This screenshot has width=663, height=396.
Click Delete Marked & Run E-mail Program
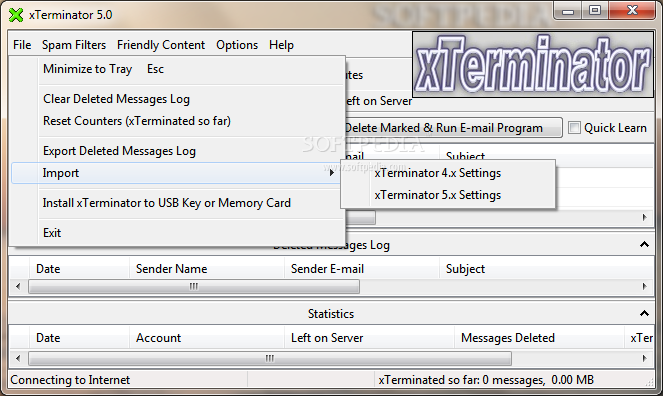coord(453,128)
